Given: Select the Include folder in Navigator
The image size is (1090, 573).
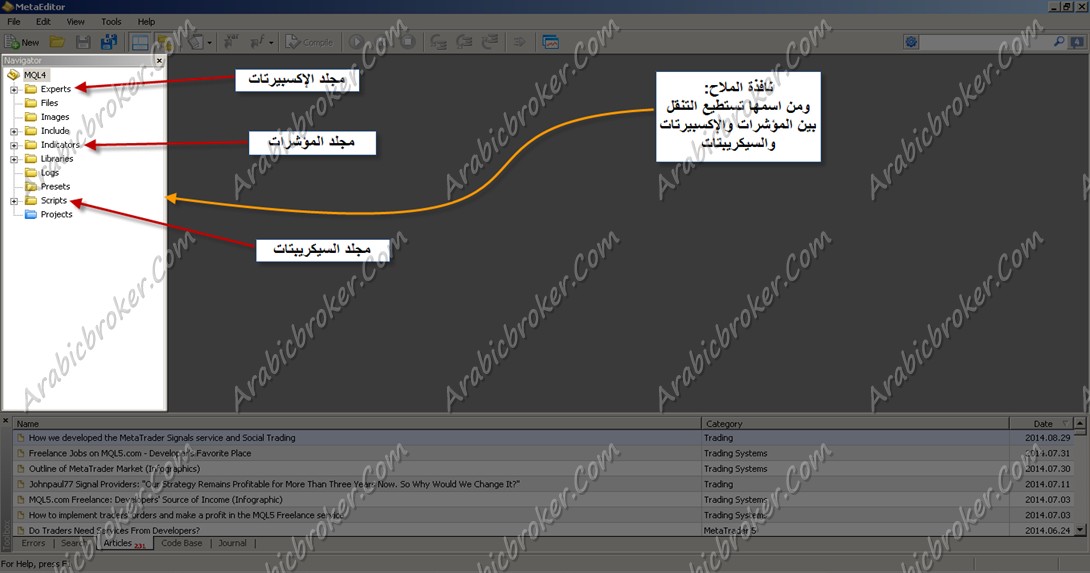Looking at the screenshot, I should (55, 131).
